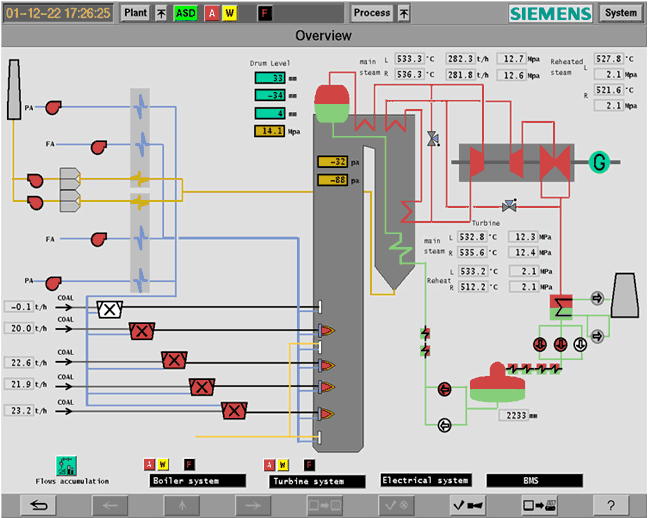The width and height of the screenshot is (648, 518).
Task: Open help with the question mark button
Action: pyautogui.click(x=611, y=506)
